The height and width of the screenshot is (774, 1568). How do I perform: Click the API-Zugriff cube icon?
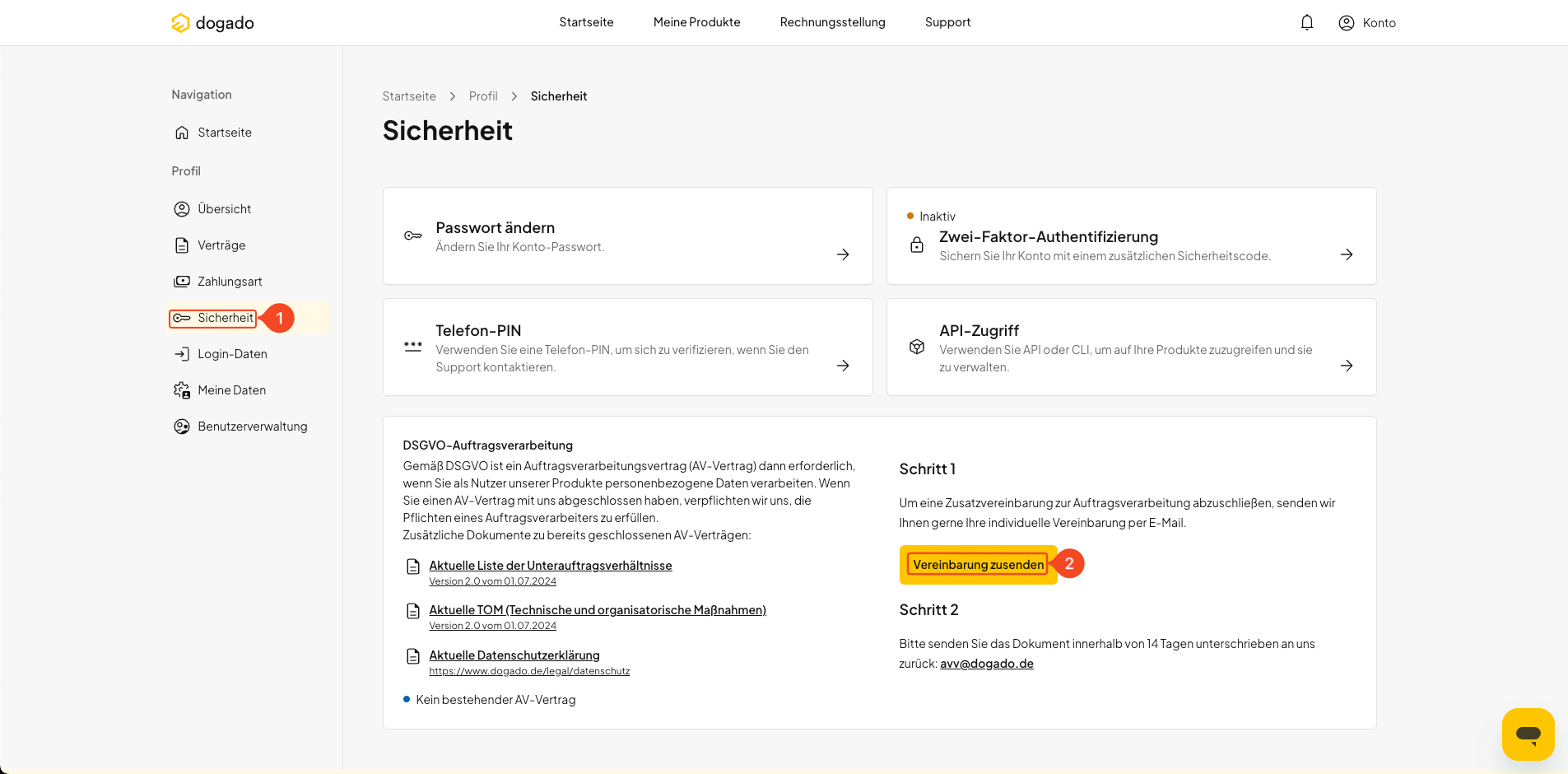pos(917,347)
